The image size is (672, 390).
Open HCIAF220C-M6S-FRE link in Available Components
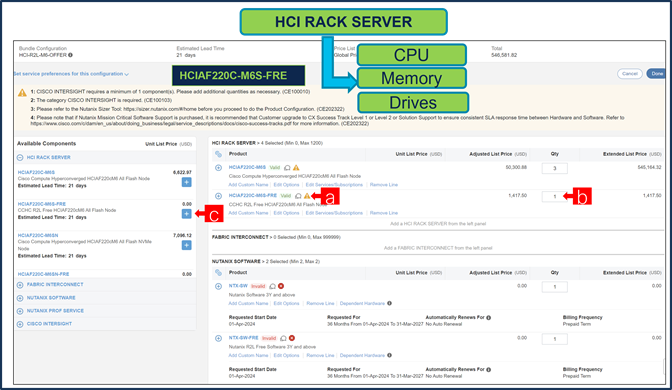(42, 204)
